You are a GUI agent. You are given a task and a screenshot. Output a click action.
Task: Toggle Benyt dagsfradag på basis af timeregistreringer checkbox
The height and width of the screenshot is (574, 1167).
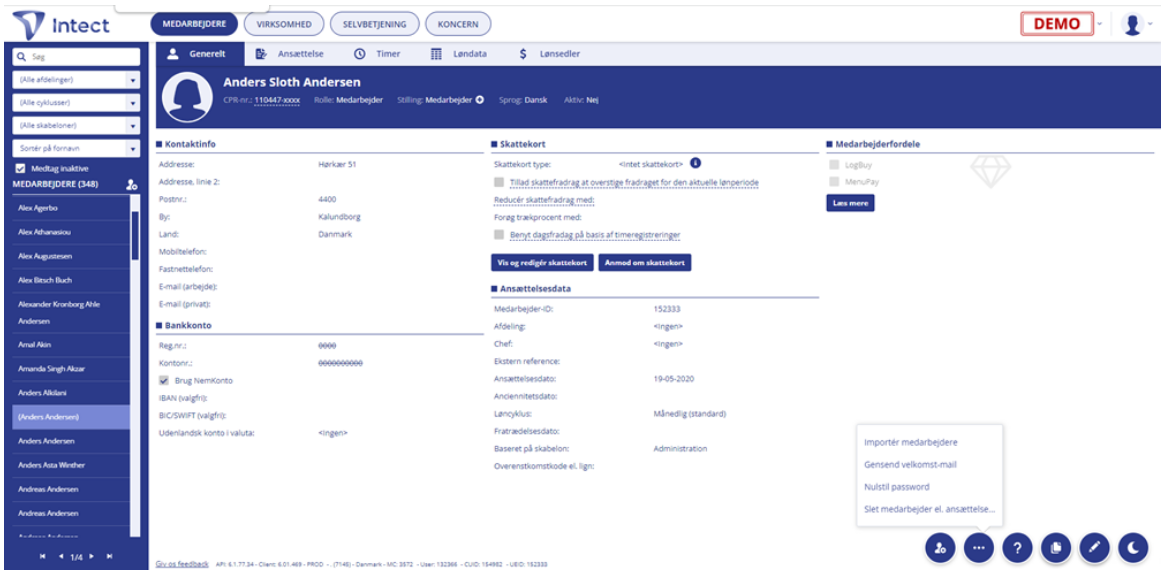[499, 235]
